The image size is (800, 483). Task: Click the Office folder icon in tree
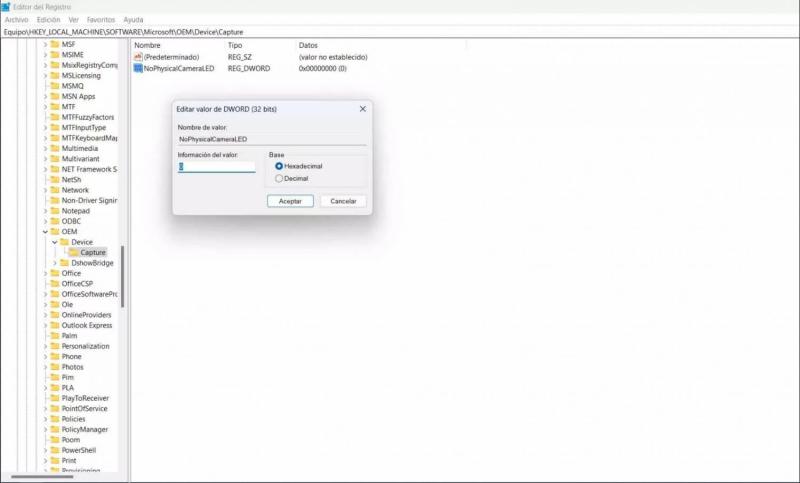54,273
